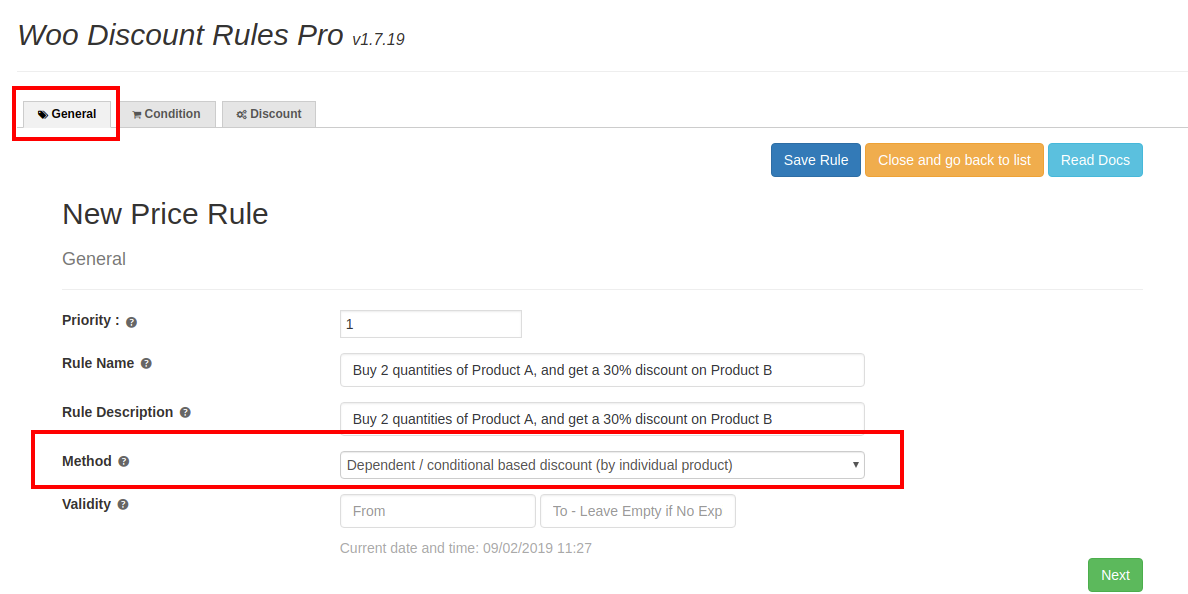Click the From validity date field
Screen dimensions: 1188x594
pos(437,510)
